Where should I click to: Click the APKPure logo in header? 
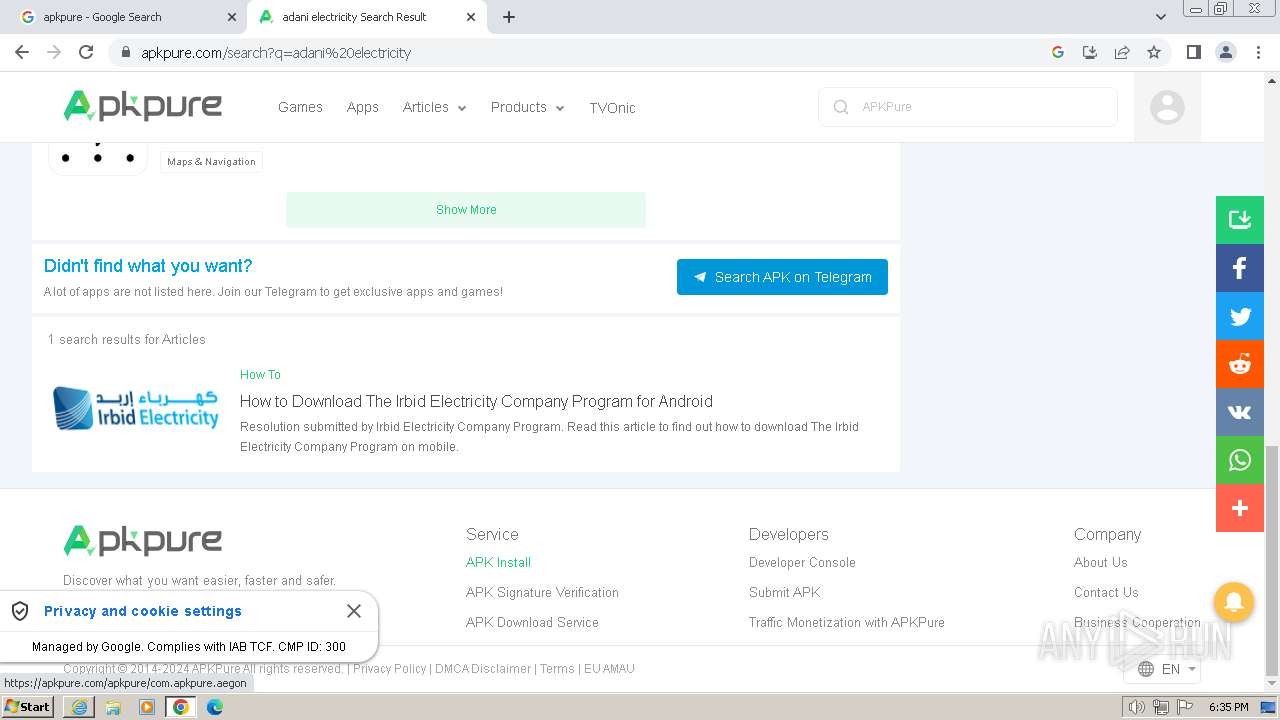(142, 106)
